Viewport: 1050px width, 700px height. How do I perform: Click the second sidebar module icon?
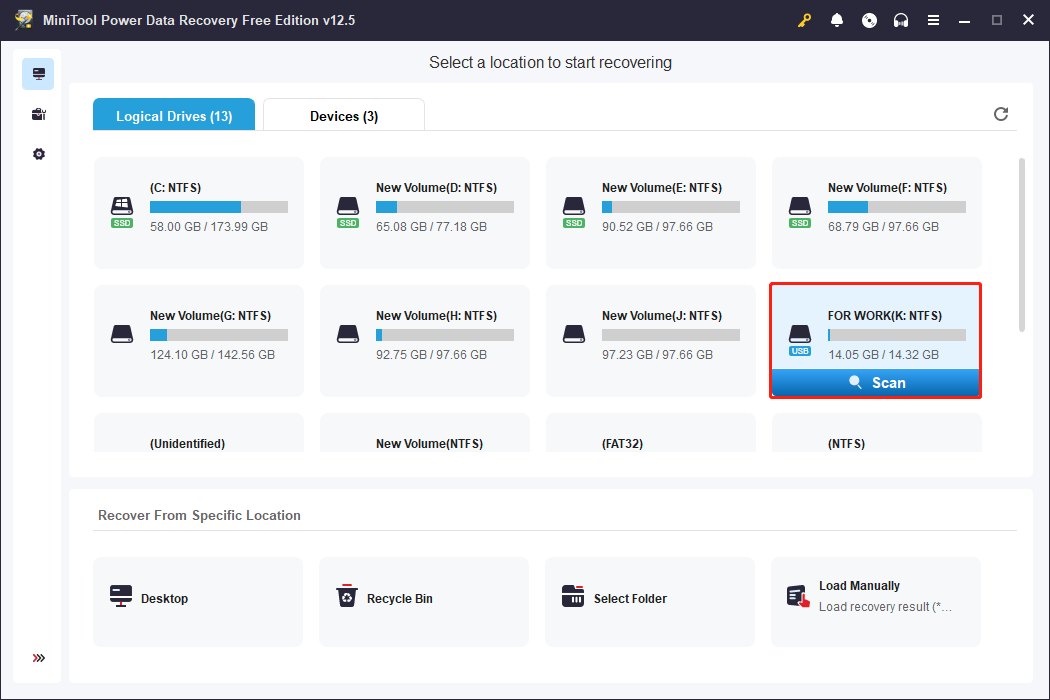(38, 113)
